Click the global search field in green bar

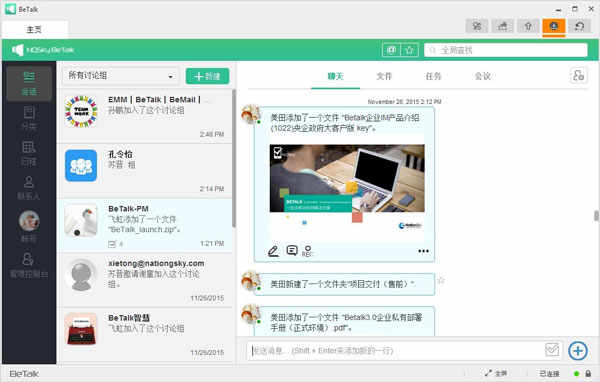pyautogui.click(x=505, y=50)
